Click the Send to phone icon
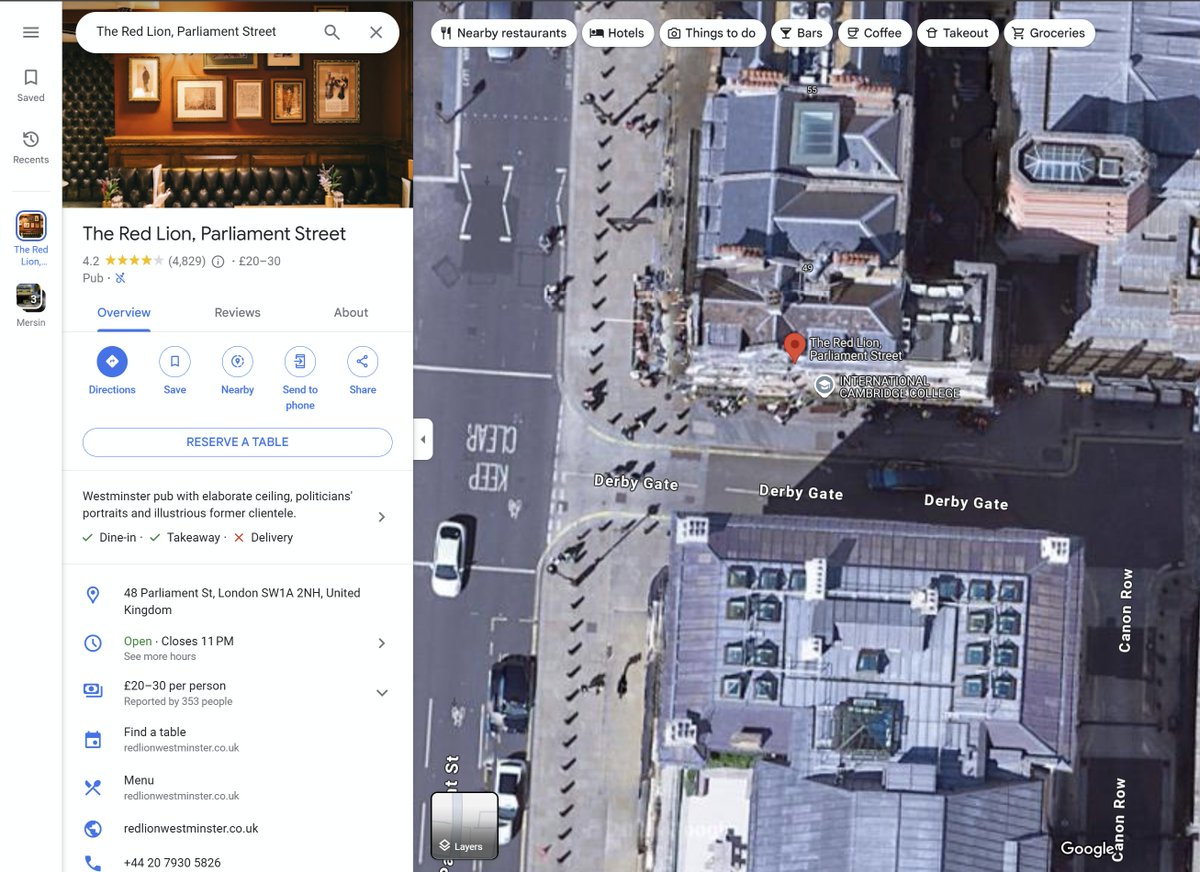The height and width of the screenshot is (872, 1200). tap(300, 361)
